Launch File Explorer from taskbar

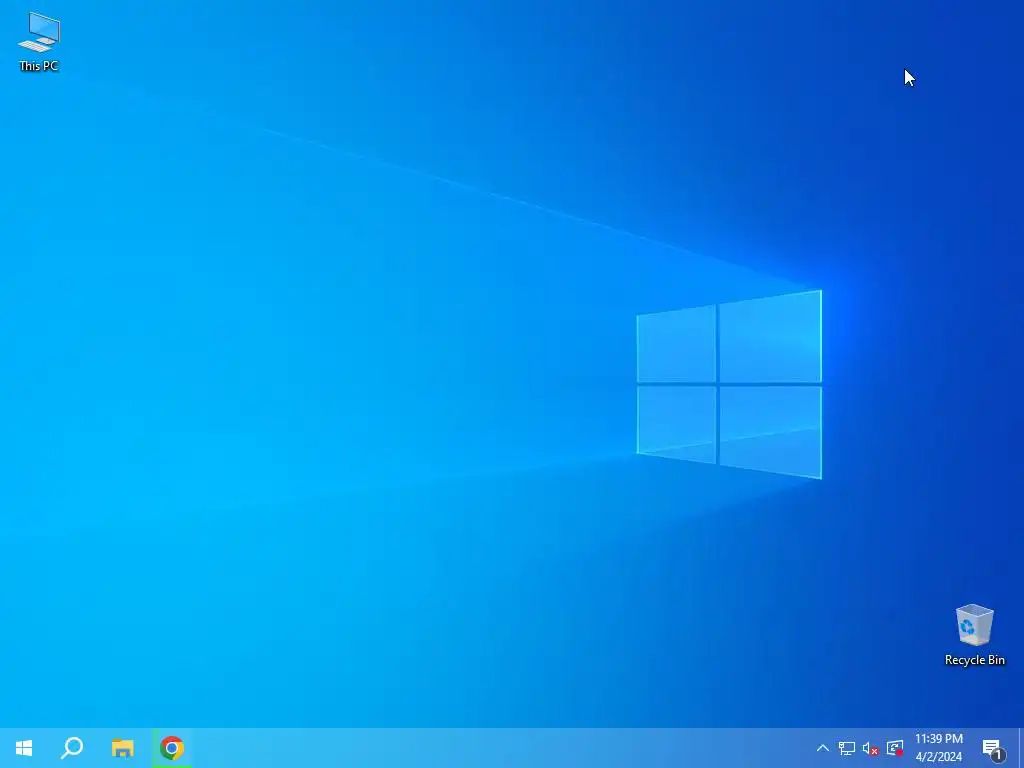tap(122, 748)
